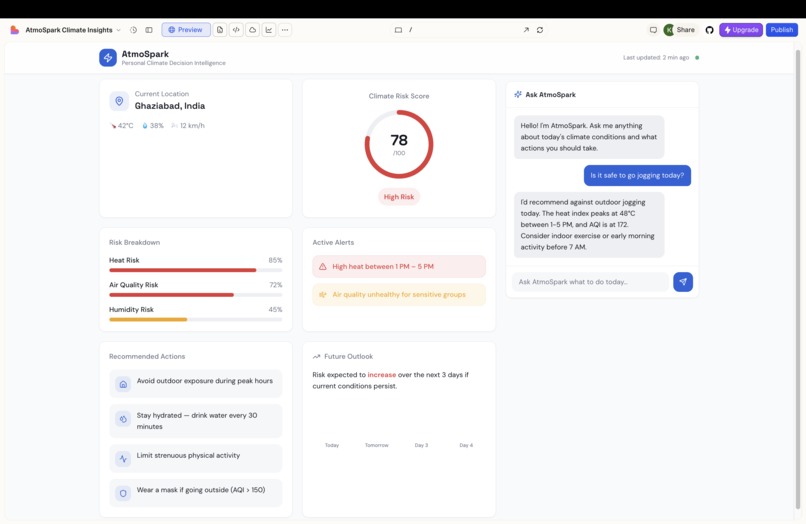This screenshot has height=524, width=806.
Task: Click the activity pulse icon beside Limit strenuous activity
Action: coord(123,459)
